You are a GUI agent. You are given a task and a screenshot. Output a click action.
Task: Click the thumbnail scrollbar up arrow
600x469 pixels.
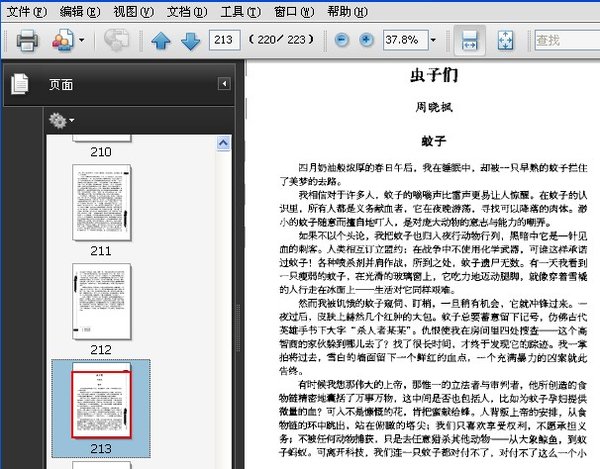pyautogui.click(x=223, y=143)
